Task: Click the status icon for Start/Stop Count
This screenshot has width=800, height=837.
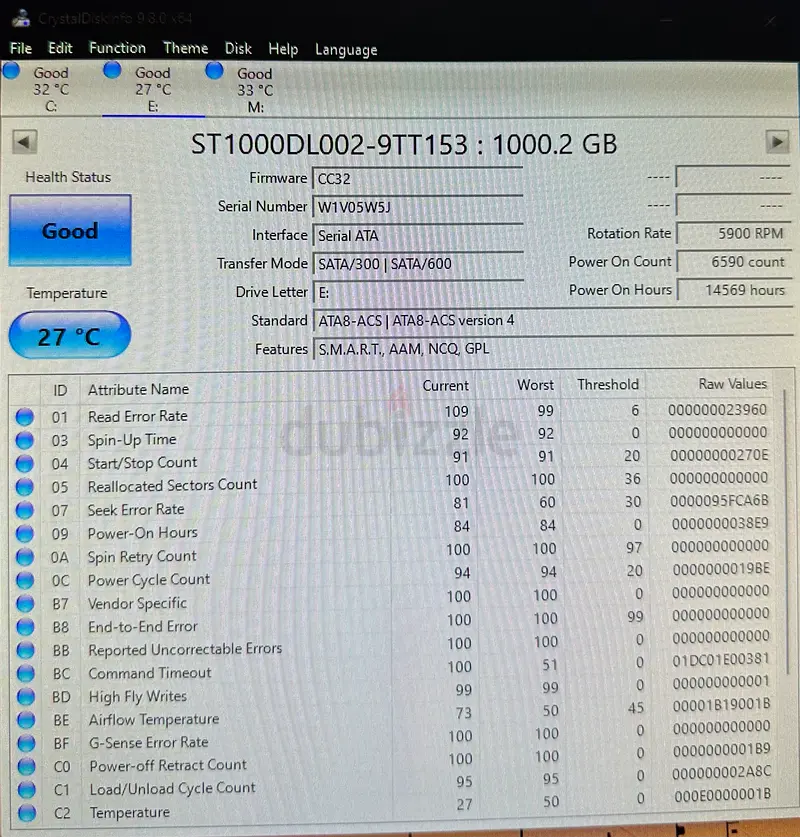Action: click(25, 463)
